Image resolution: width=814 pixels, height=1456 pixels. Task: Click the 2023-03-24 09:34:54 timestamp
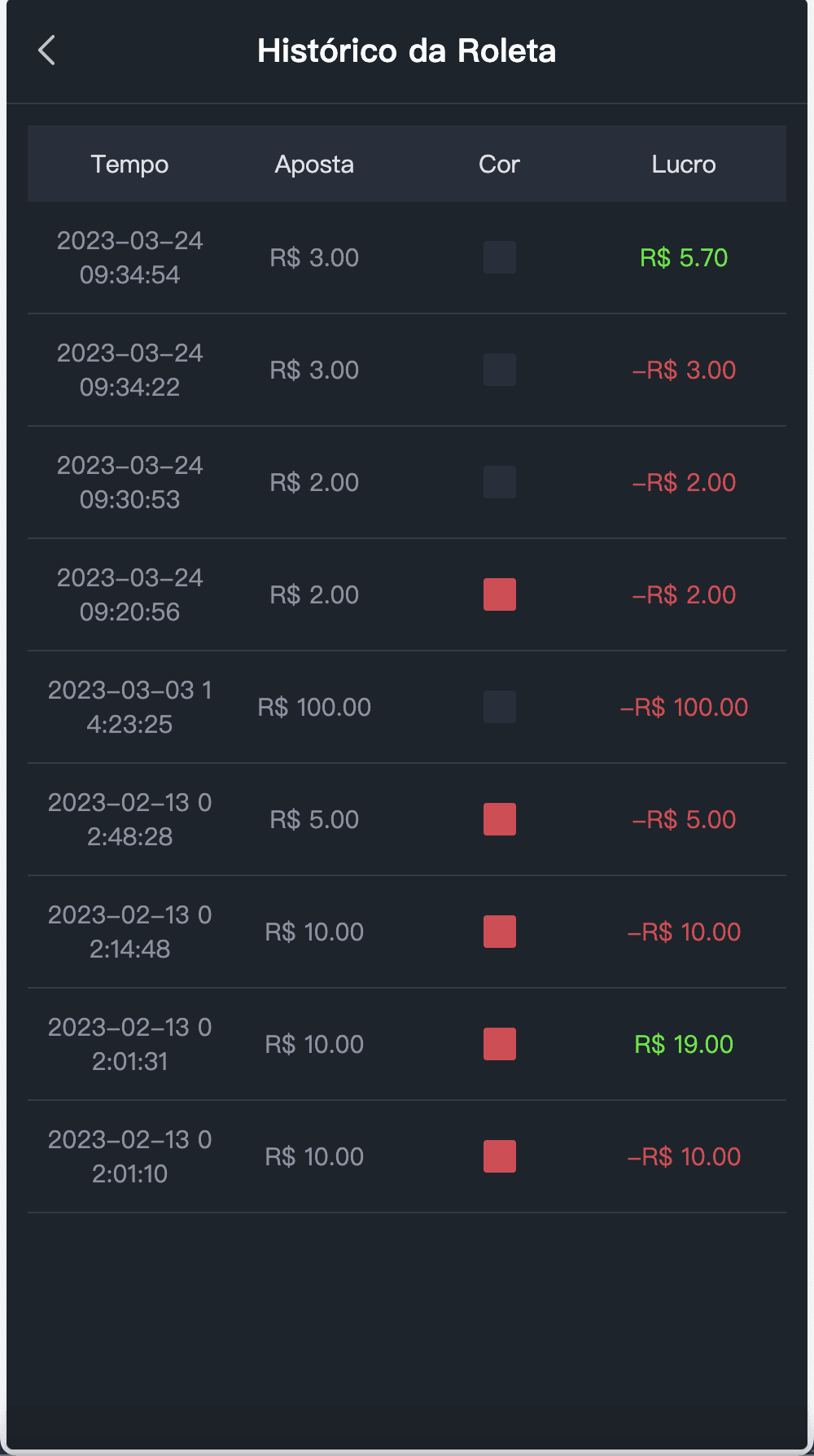129,258
